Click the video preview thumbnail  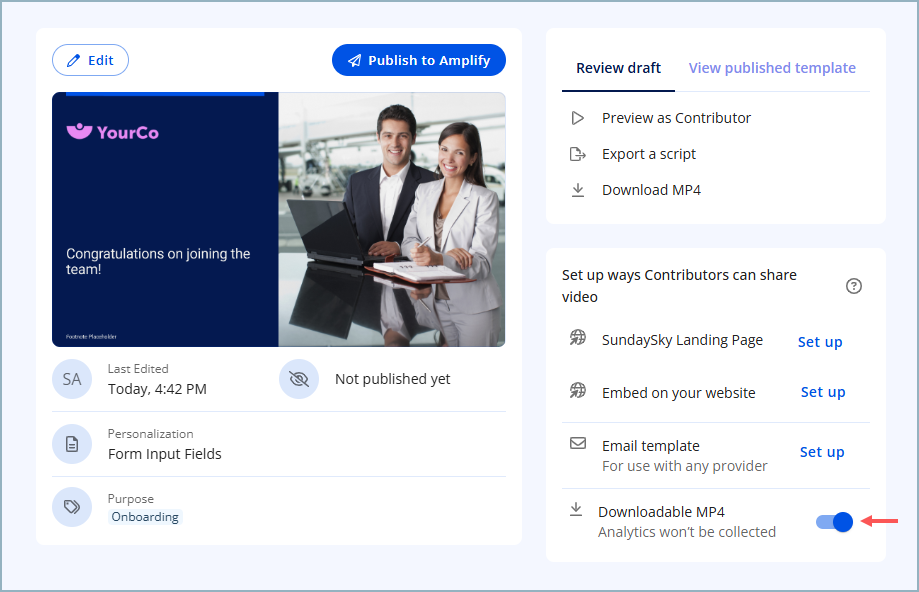[x=278, y=220]
